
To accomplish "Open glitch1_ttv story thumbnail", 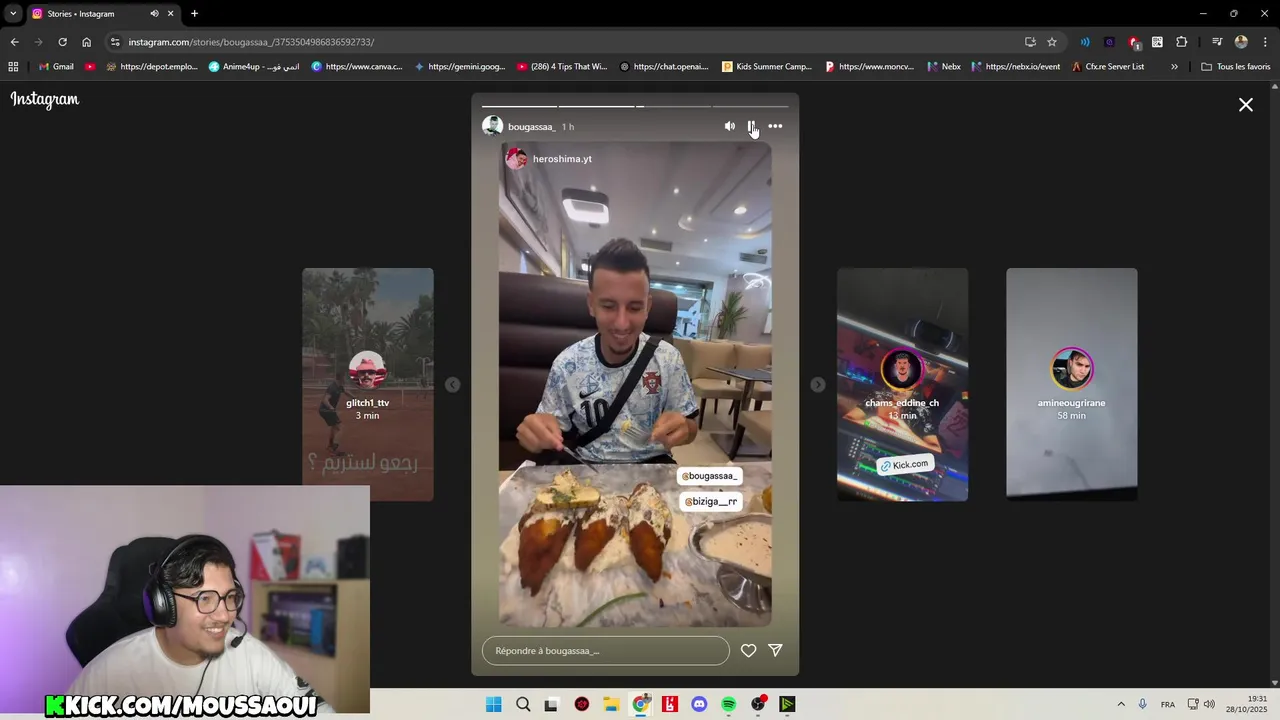I will (368, 384).
